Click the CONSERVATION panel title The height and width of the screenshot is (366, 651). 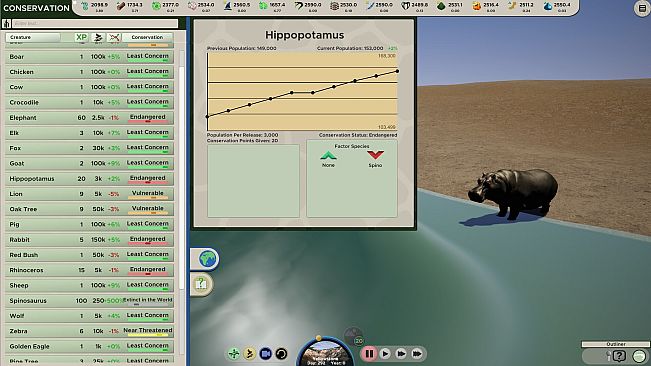click(x=36, y=8)
